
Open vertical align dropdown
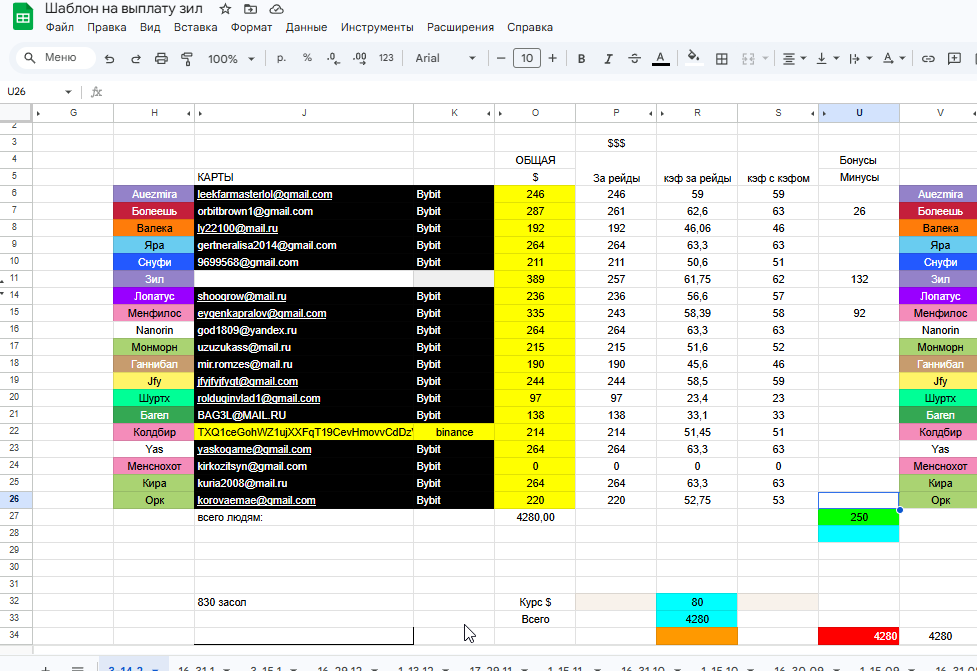tap(828, 59)
